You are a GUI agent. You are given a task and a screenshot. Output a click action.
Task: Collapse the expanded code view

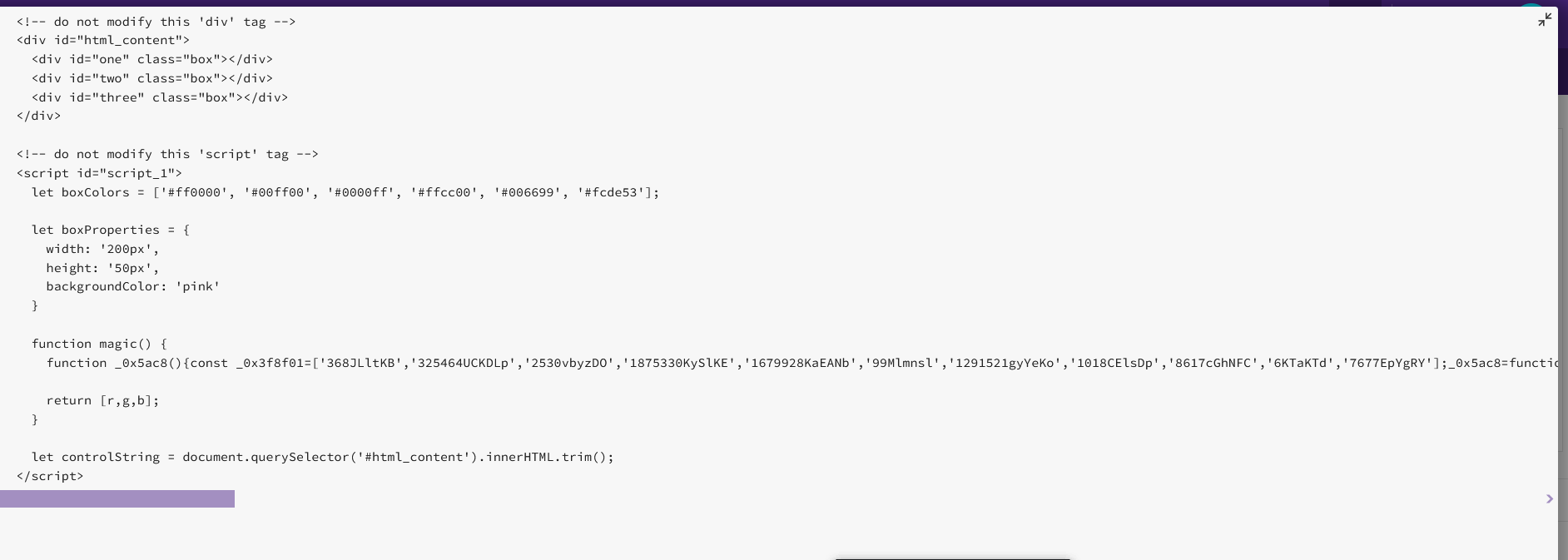click(1545, 19)
